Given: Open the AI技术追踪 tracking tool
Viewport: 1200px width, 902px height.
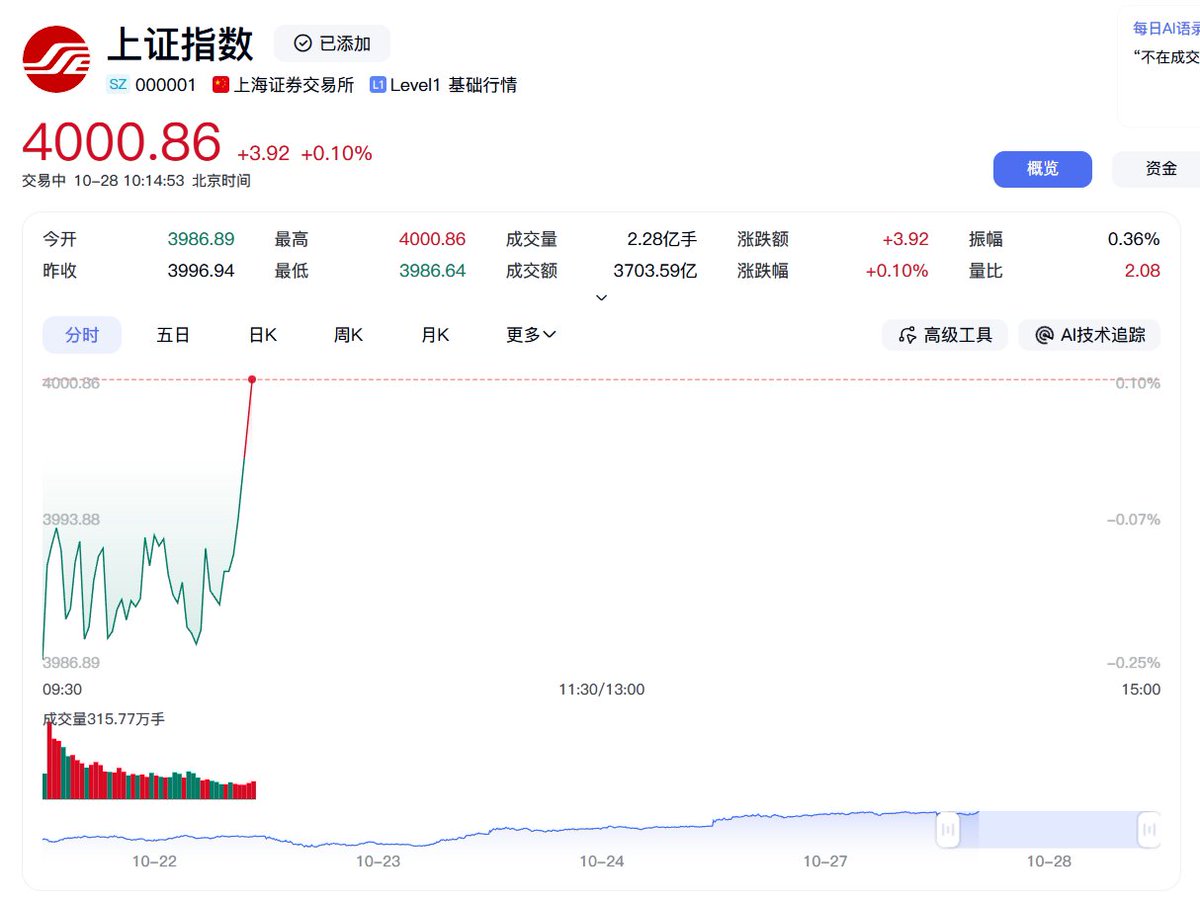Looking at the screenshot, I should (1089, 335).
